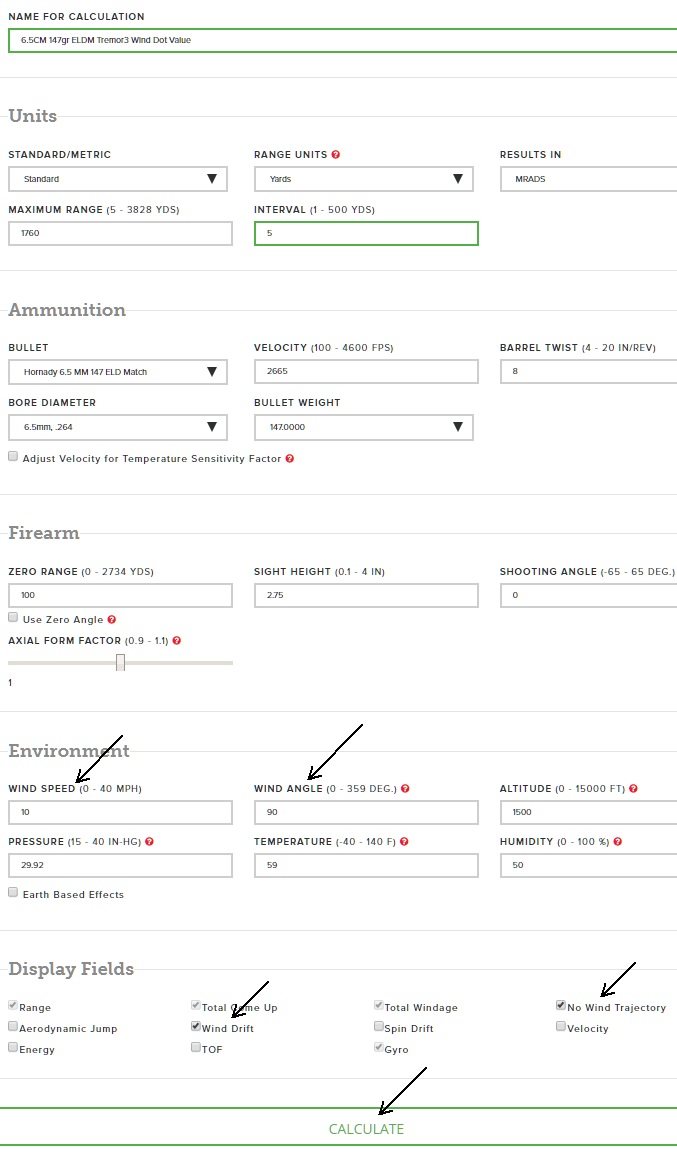Enable the Earth Based Effects checkbox
677x1162 pixels.
pos(13,893)
